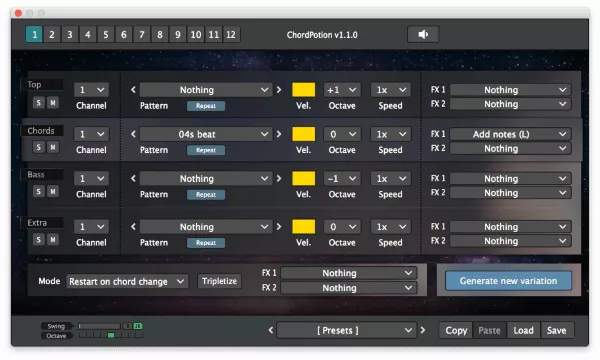The height and width of the screenshot is (360, 600).
Task: Go to previous pattern in Chords row
Action: point(133,134)
